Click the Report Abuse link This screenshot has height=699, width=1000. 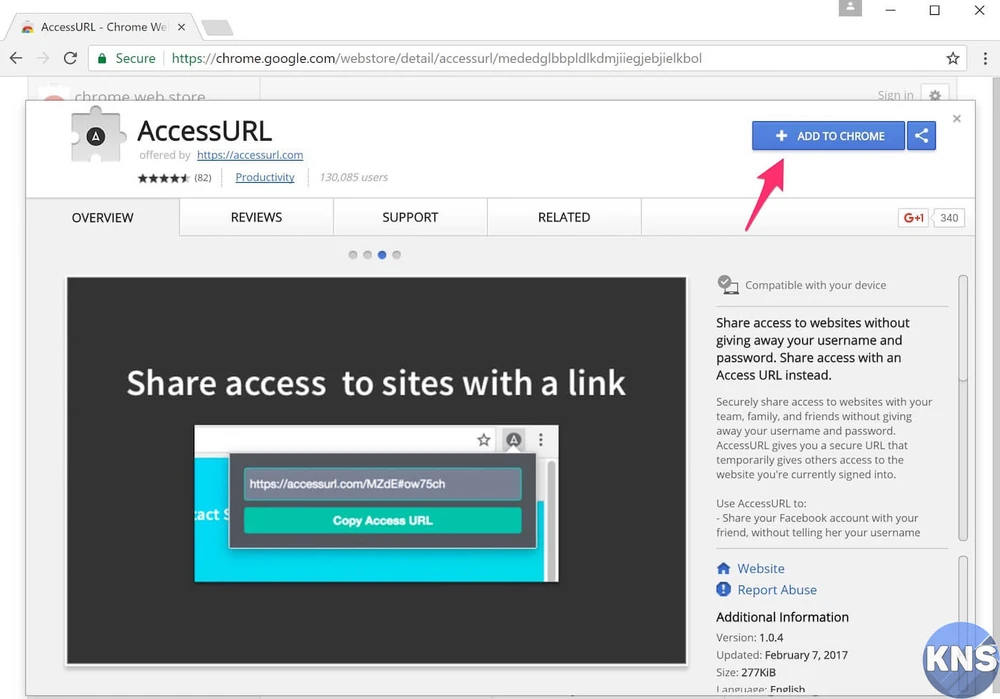pyautogui.click(x=776, y=590)
